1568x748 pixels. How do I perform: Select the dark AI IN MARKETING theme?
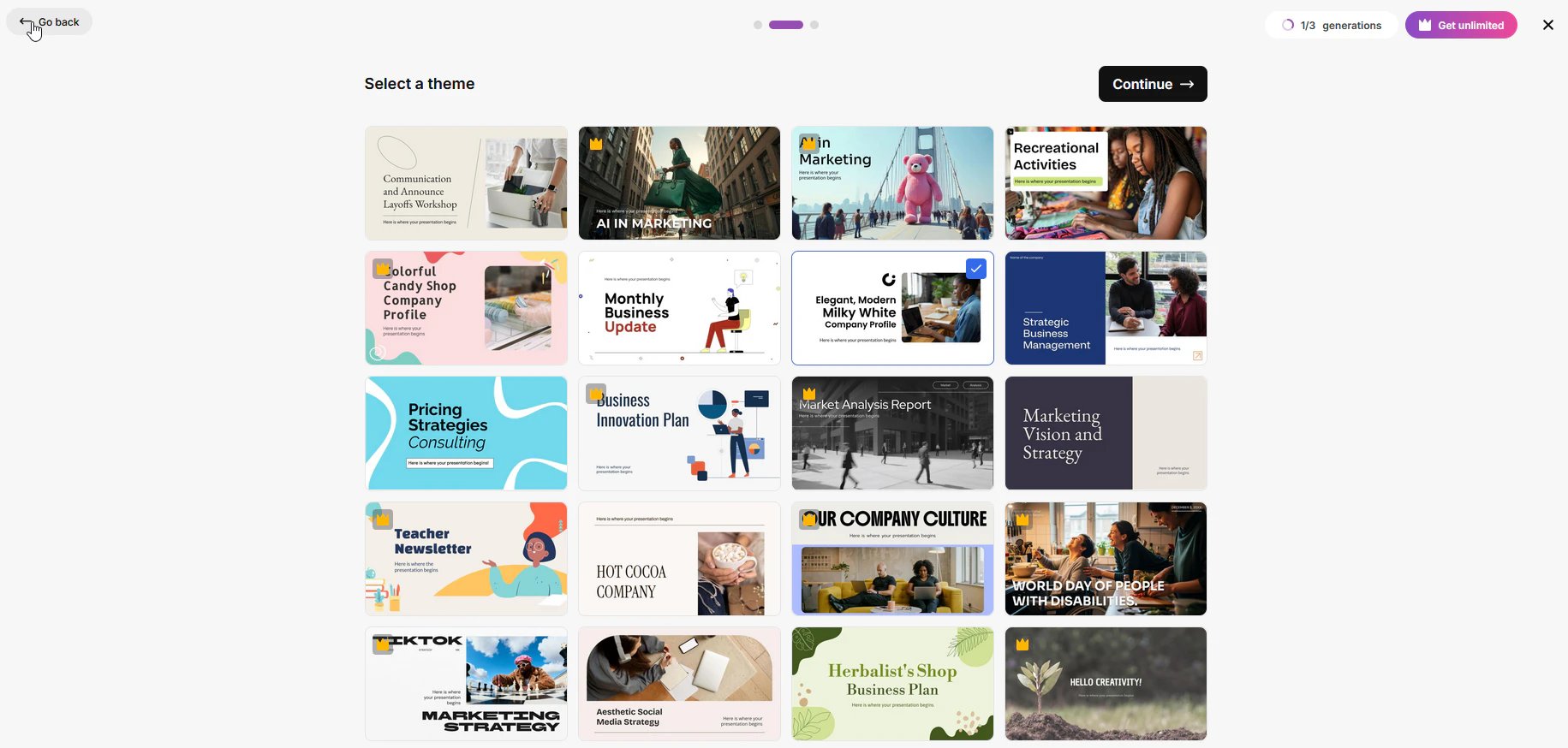pyautogui.click(x=679, y=183)
